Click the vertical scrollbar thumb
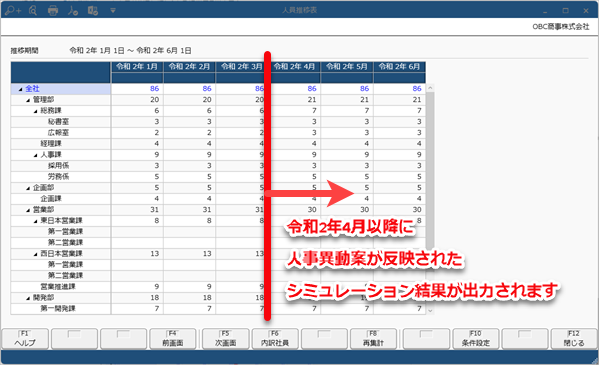This screenshot has width=599, height=365. click(430, 170)
